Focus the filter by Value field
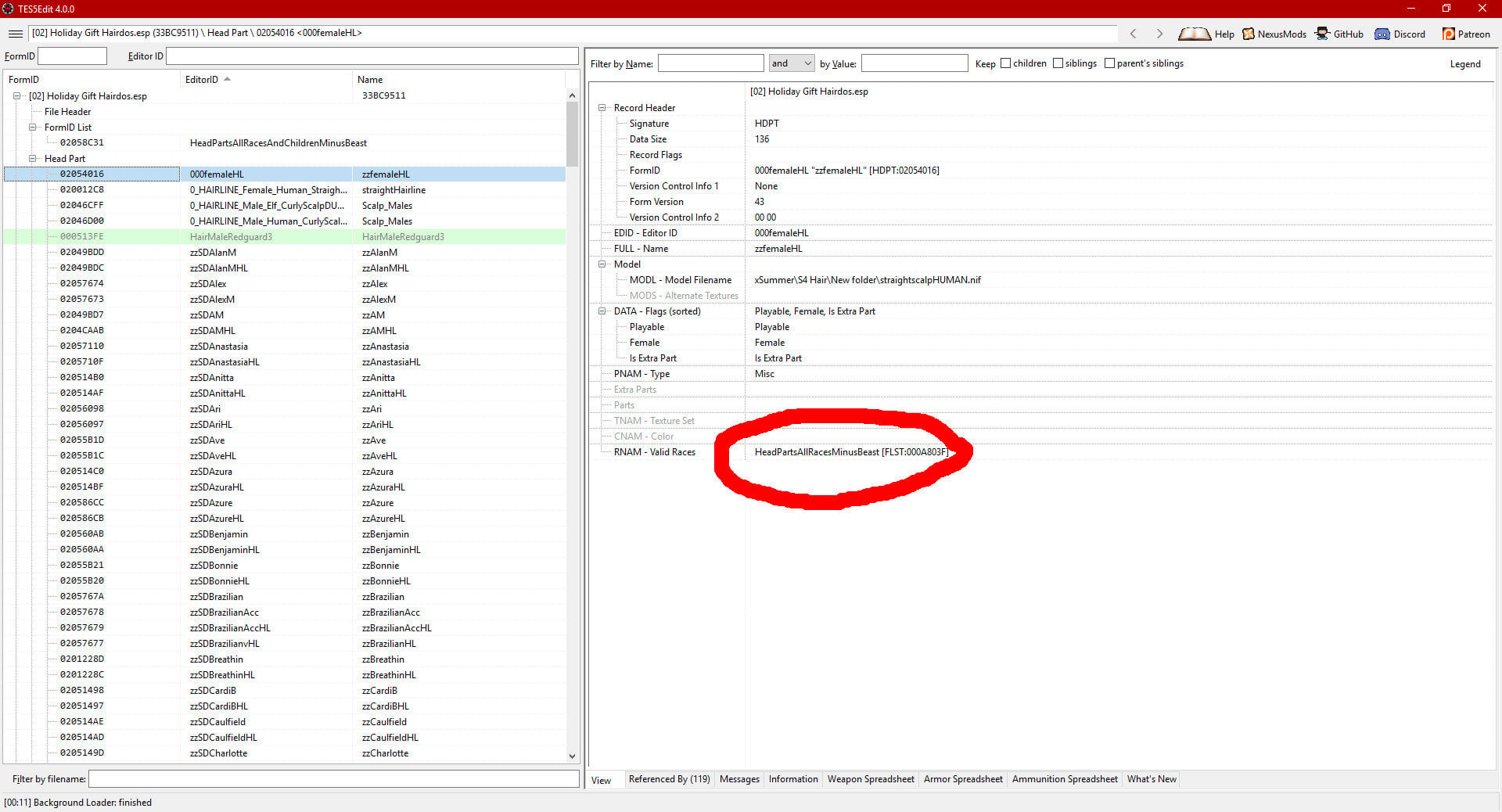Screen dimensions: 1502x812 coord(914,63)
